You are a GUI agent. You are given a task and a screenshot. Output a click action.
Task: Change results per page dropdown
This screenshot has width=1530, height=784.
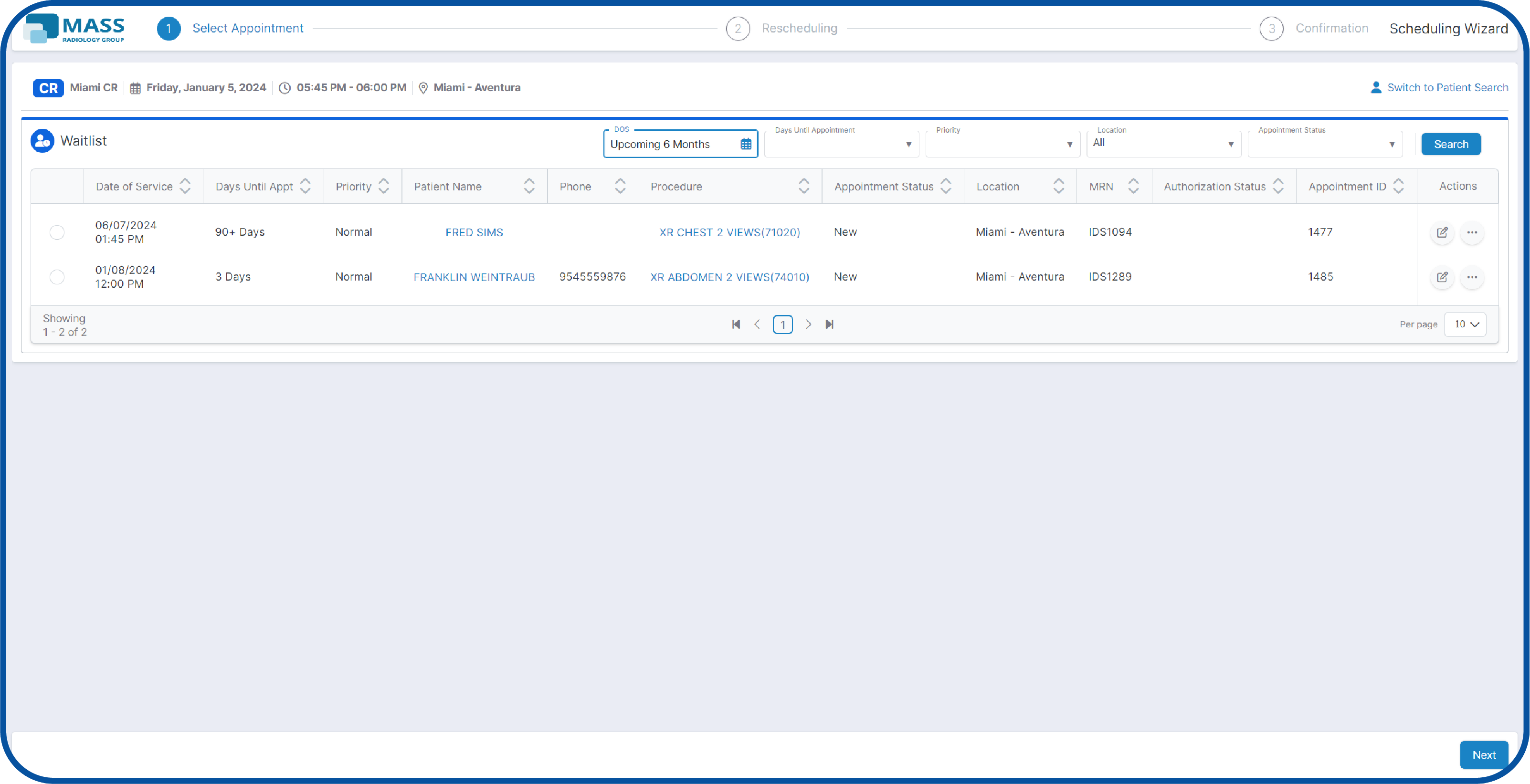tap(1465, 324)
